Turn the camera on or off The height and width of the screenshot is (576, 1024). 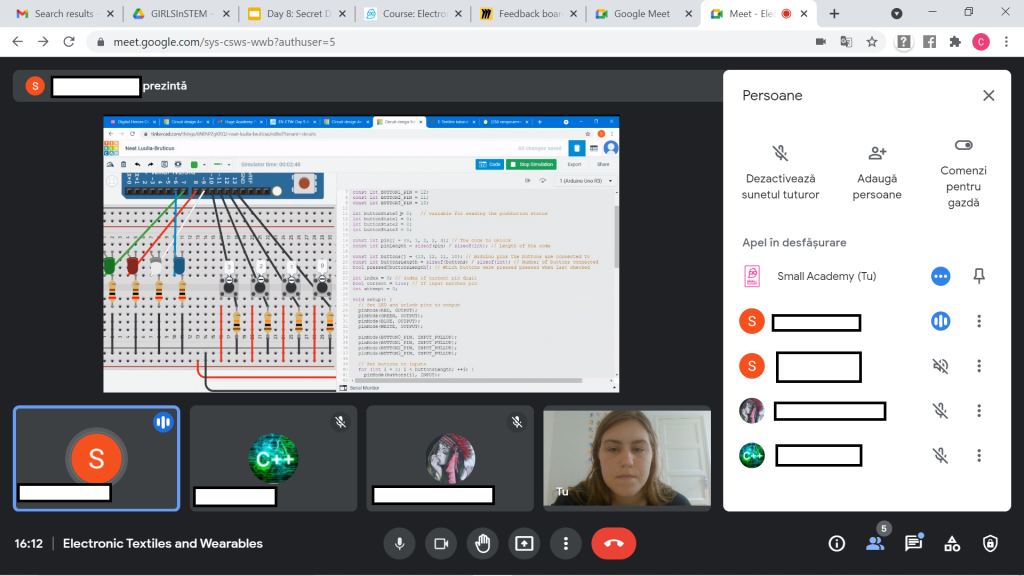click(439, 543)
